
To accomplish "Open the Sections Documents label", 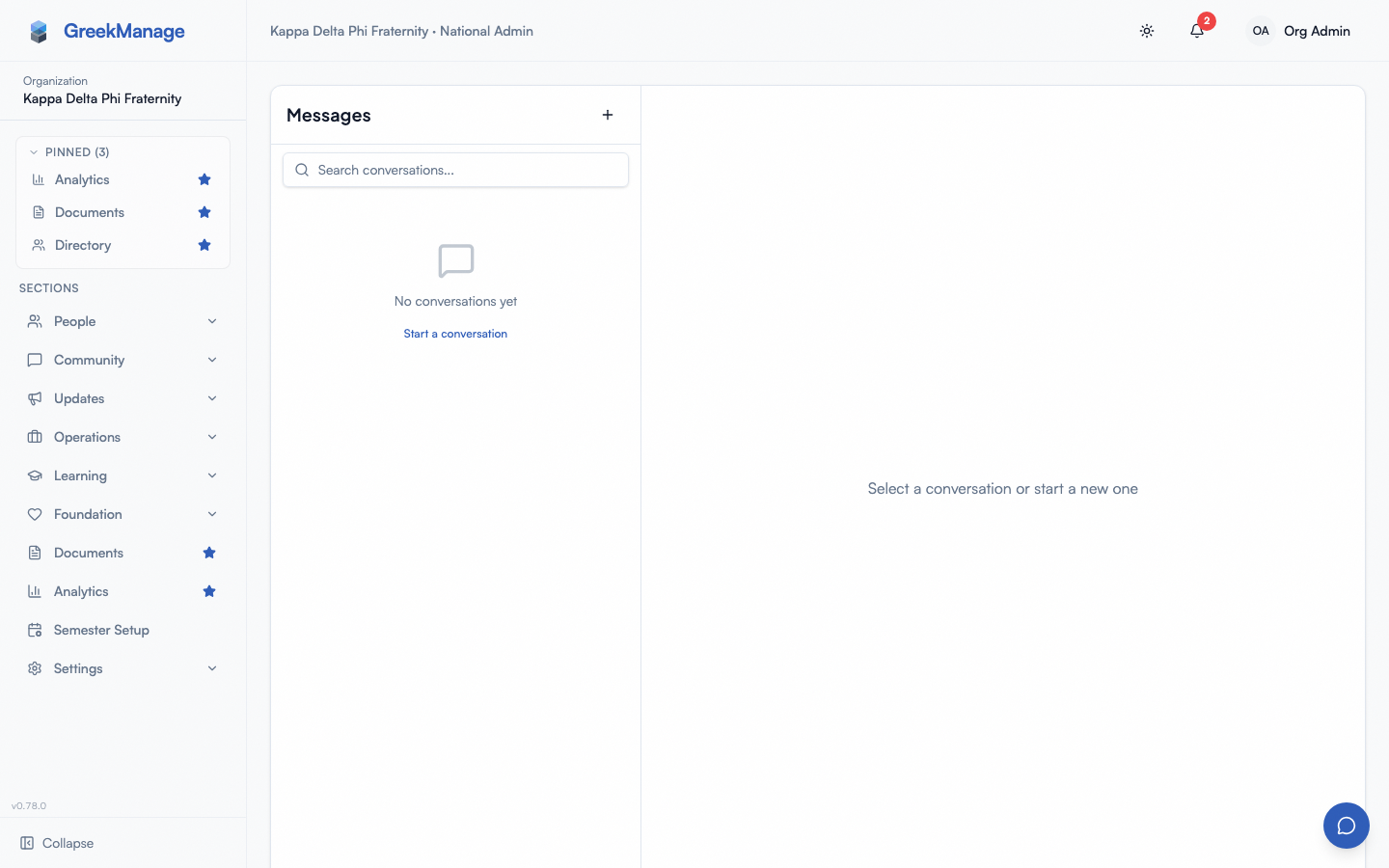I will 89,553.
